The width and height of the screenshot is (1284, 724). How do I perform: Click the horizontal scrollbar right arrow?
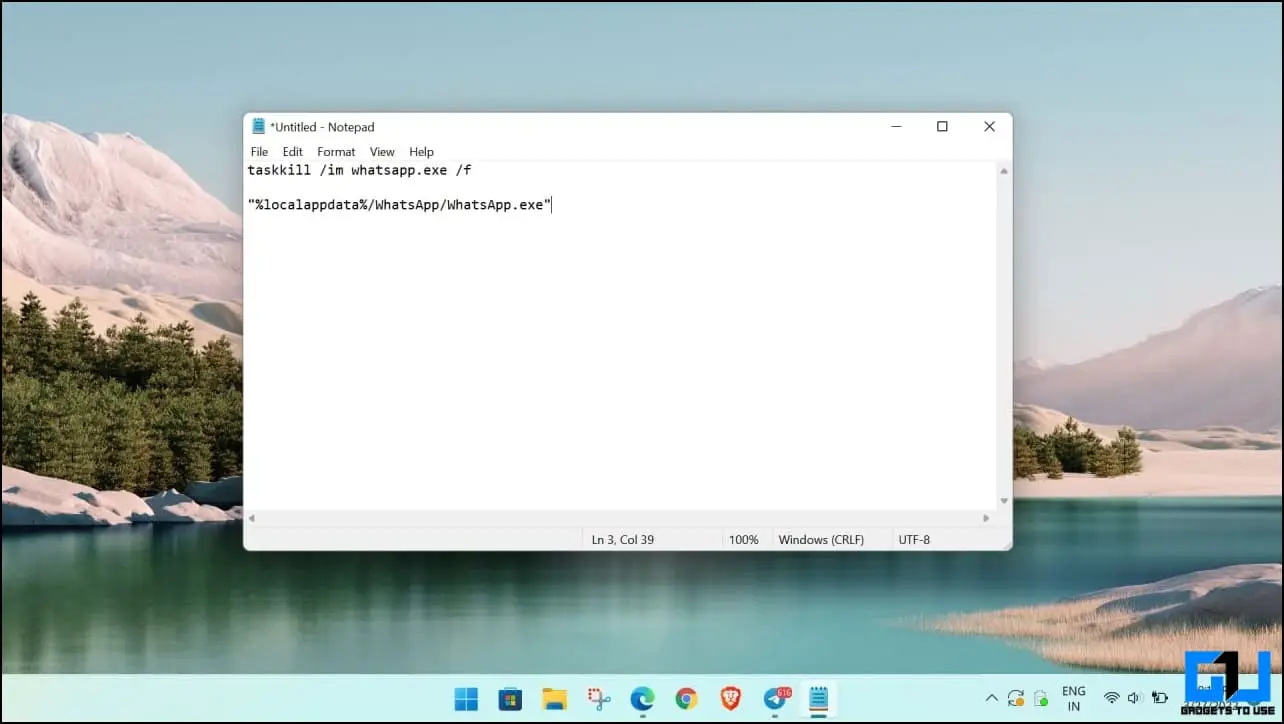pyautogui.click(x=986, y=518)
